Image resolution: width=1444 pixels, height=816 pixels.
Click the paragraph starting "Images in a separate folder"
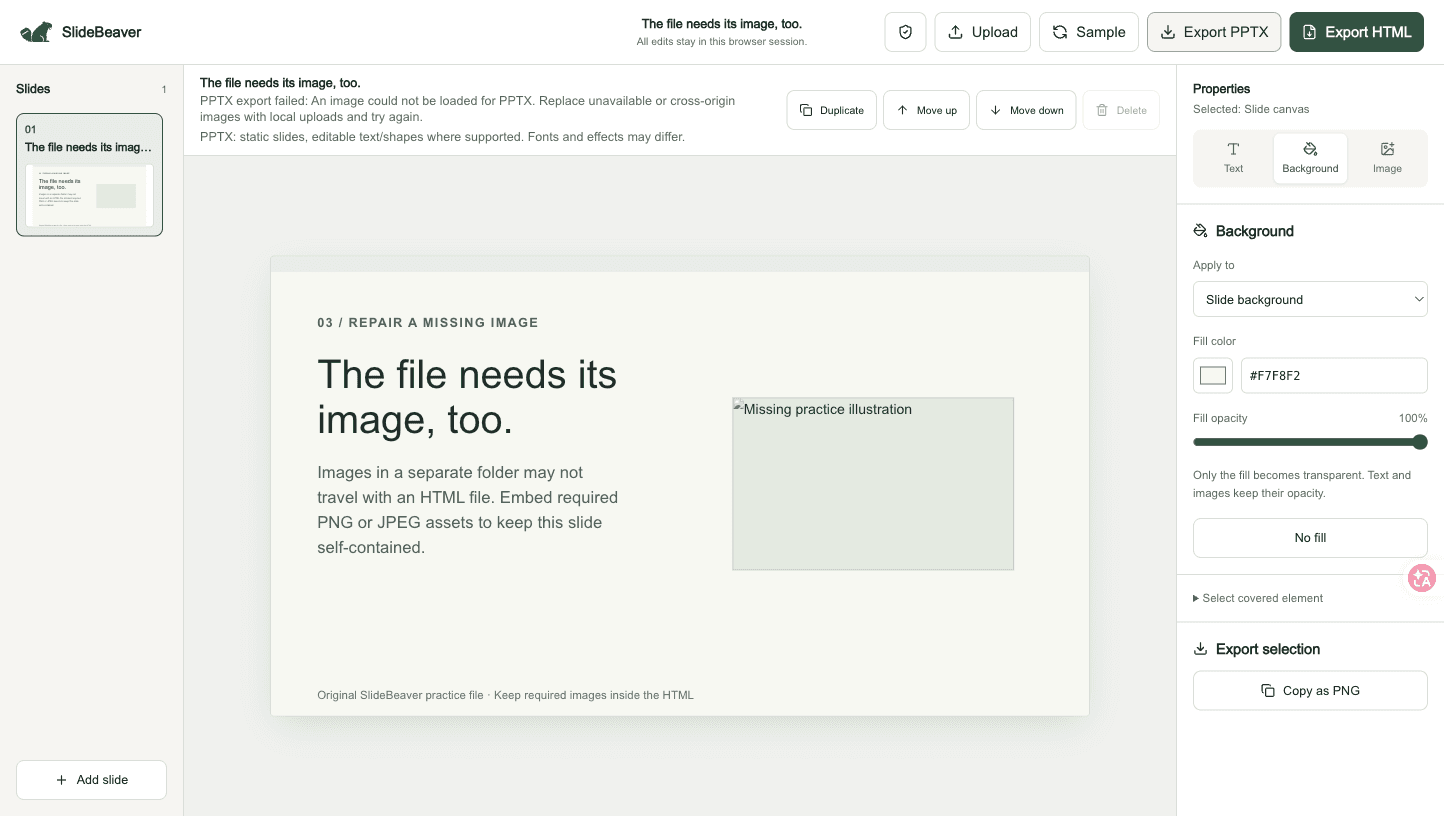(x=468, y=510)
